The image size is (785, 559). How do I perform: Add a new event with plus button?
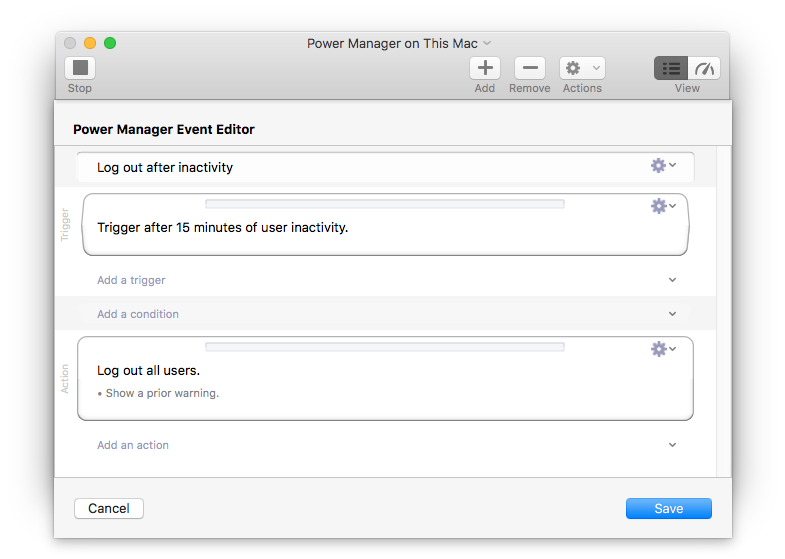tap(485, 68)
